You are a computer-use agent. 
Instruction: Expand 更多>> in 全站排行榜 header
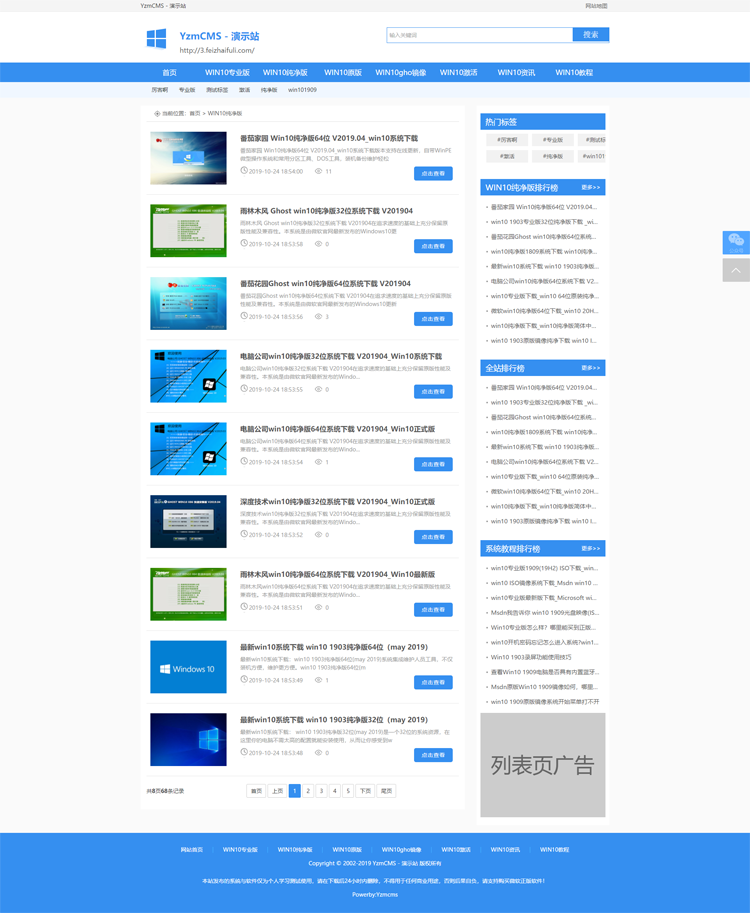pos(590,368)
